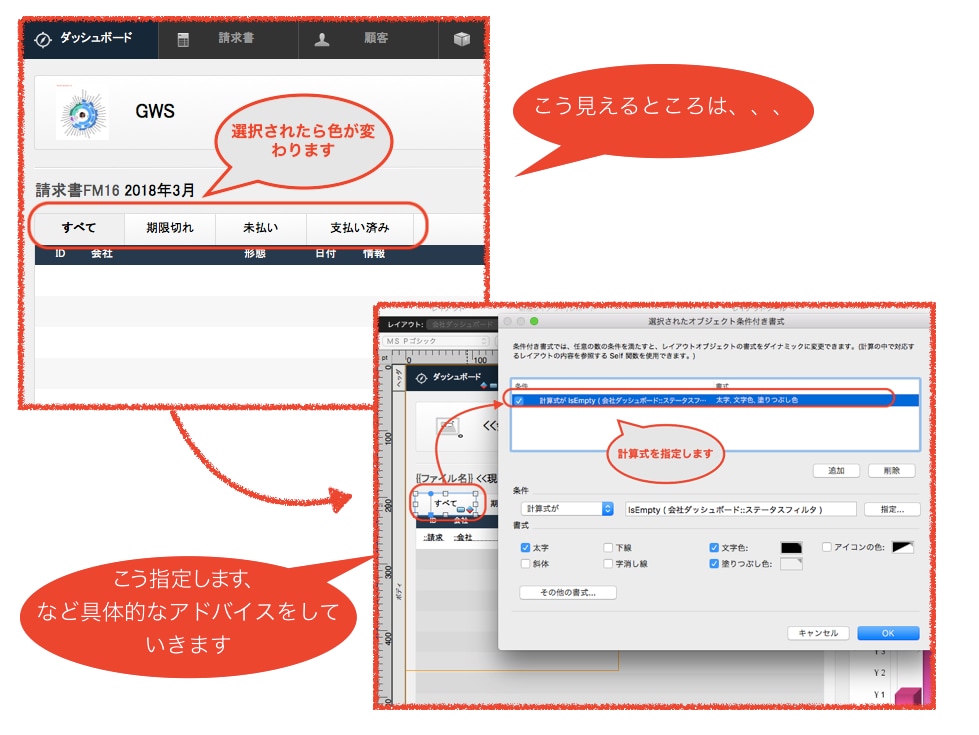The width and height of the screenshot is (979, 735).
Task: Click the ID column header in top panel
Action: 60,254
